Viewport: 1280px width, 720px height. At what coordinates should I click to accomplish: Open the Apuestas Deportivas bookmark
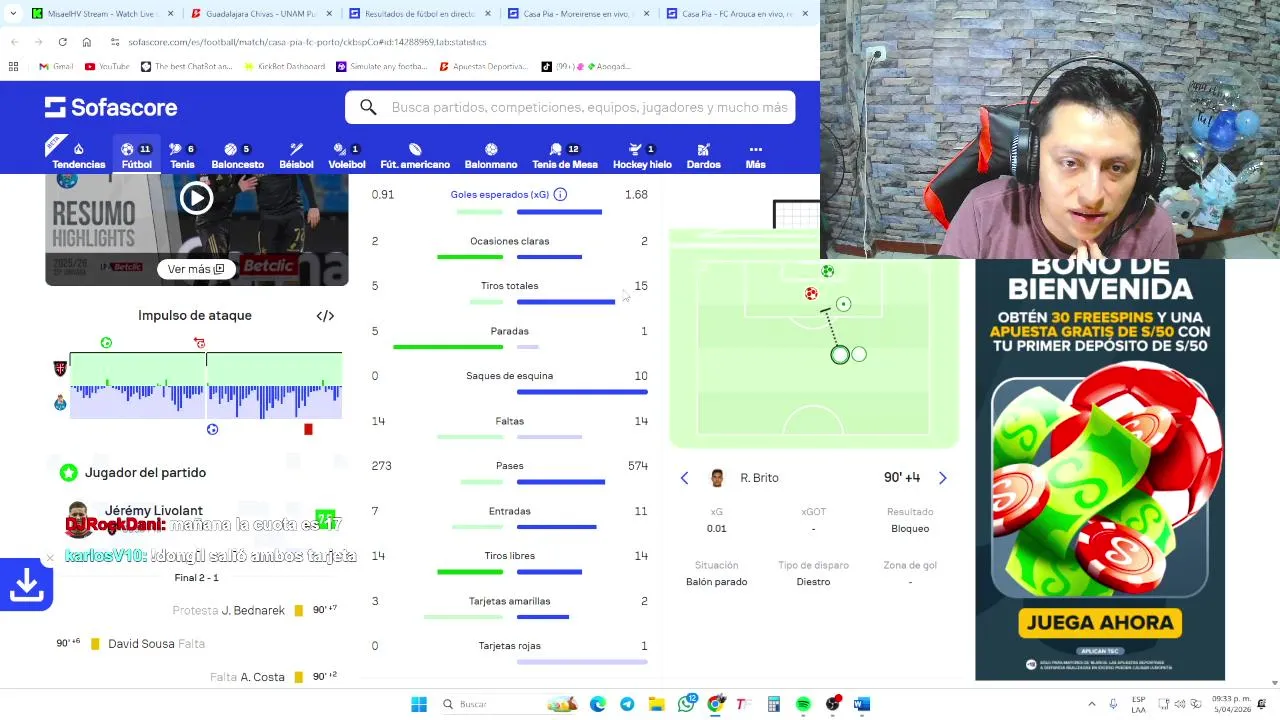click(x=484, y=66)
